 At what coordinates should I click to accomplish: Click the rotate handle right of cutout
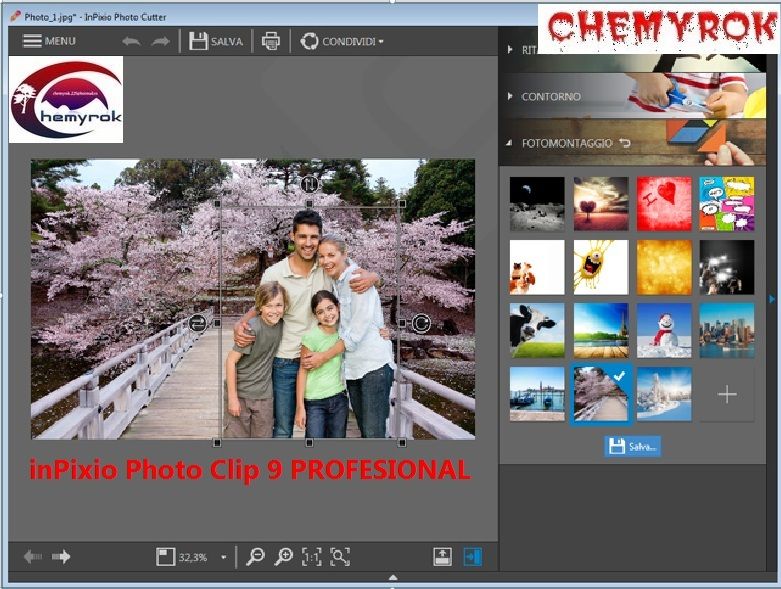pyautogui.click(x=421, y=324)
